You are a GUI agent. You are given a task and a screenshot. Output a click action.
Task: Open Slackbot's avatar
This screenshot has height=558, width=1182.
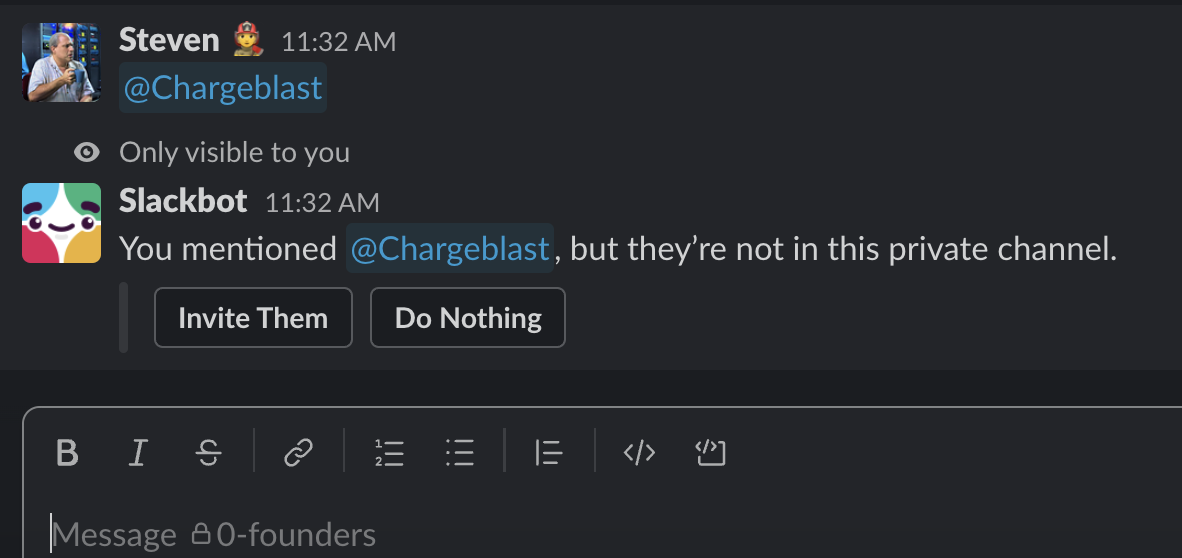pyautogui.click(x=61, y=223)
